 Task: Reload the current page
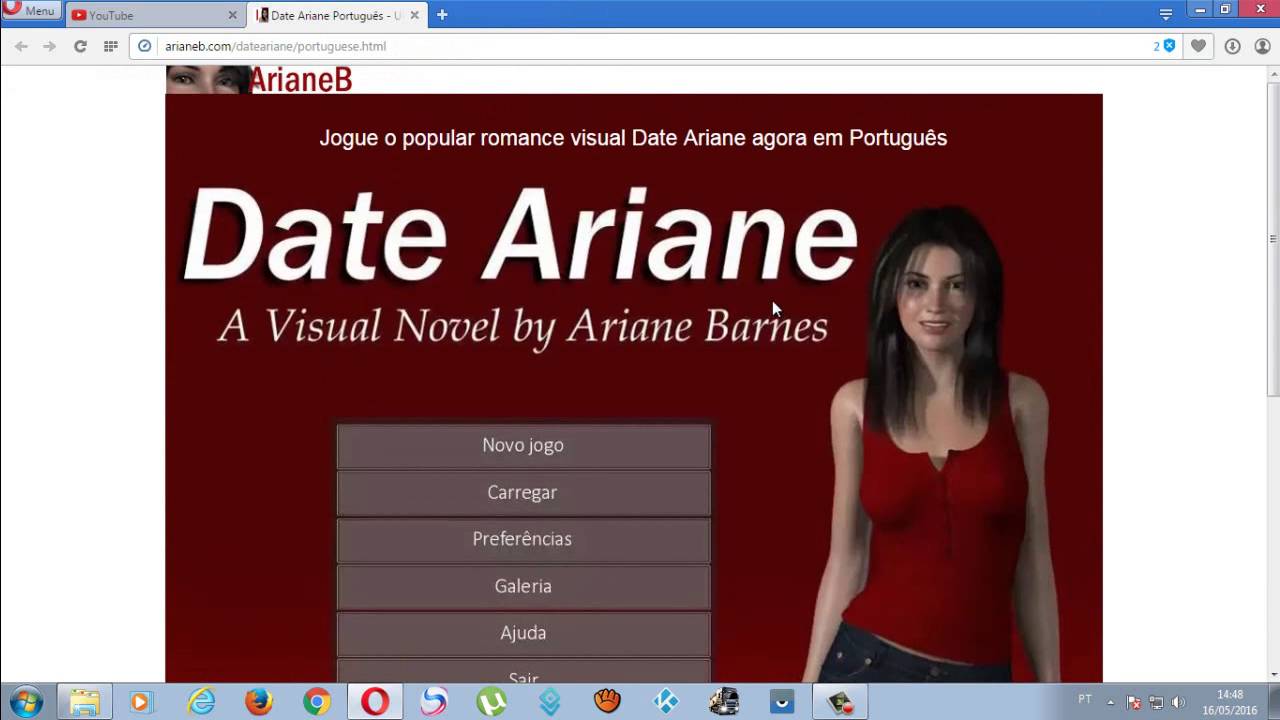point(80,46)
